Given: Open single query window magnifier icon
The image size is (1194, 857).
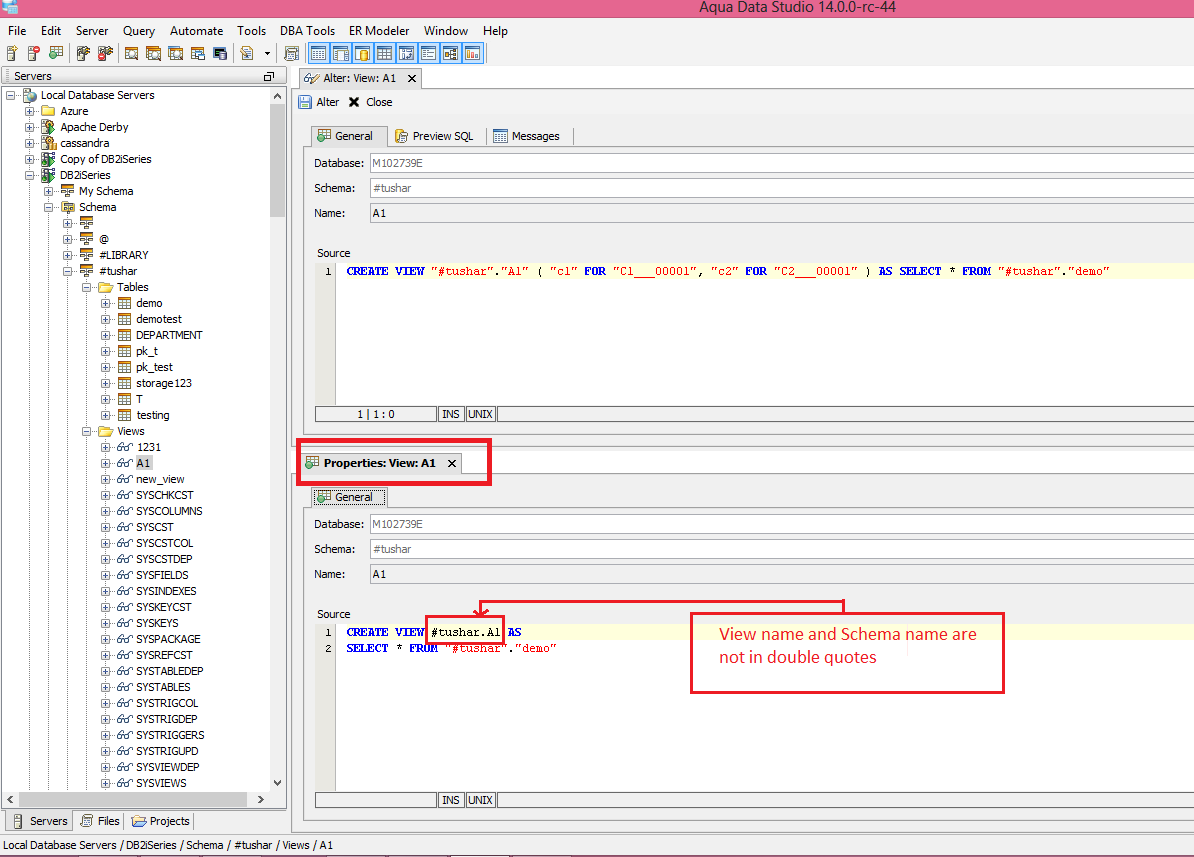Looking at the screenshot, I should point(132,53).
